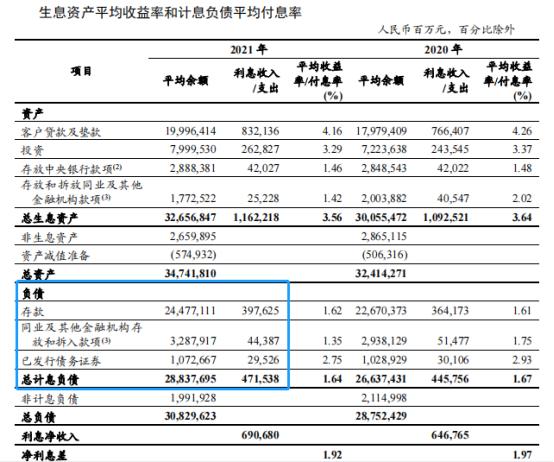The height and width of the screenshot is (462, 554).
Task: Click 总生息资产 bold row label
Action: coord(49,218)
